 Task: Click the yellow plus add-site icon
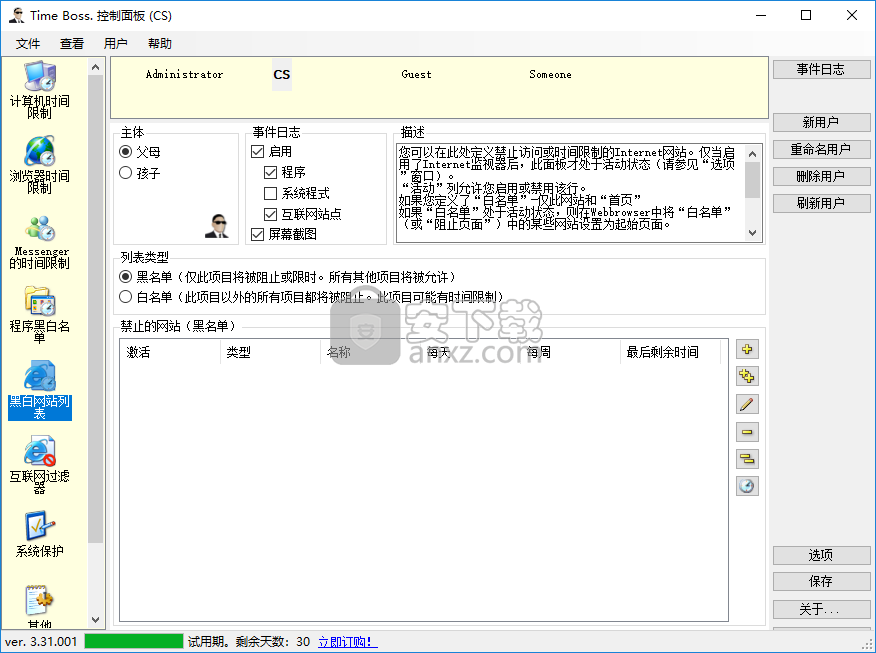click(747, 350)
